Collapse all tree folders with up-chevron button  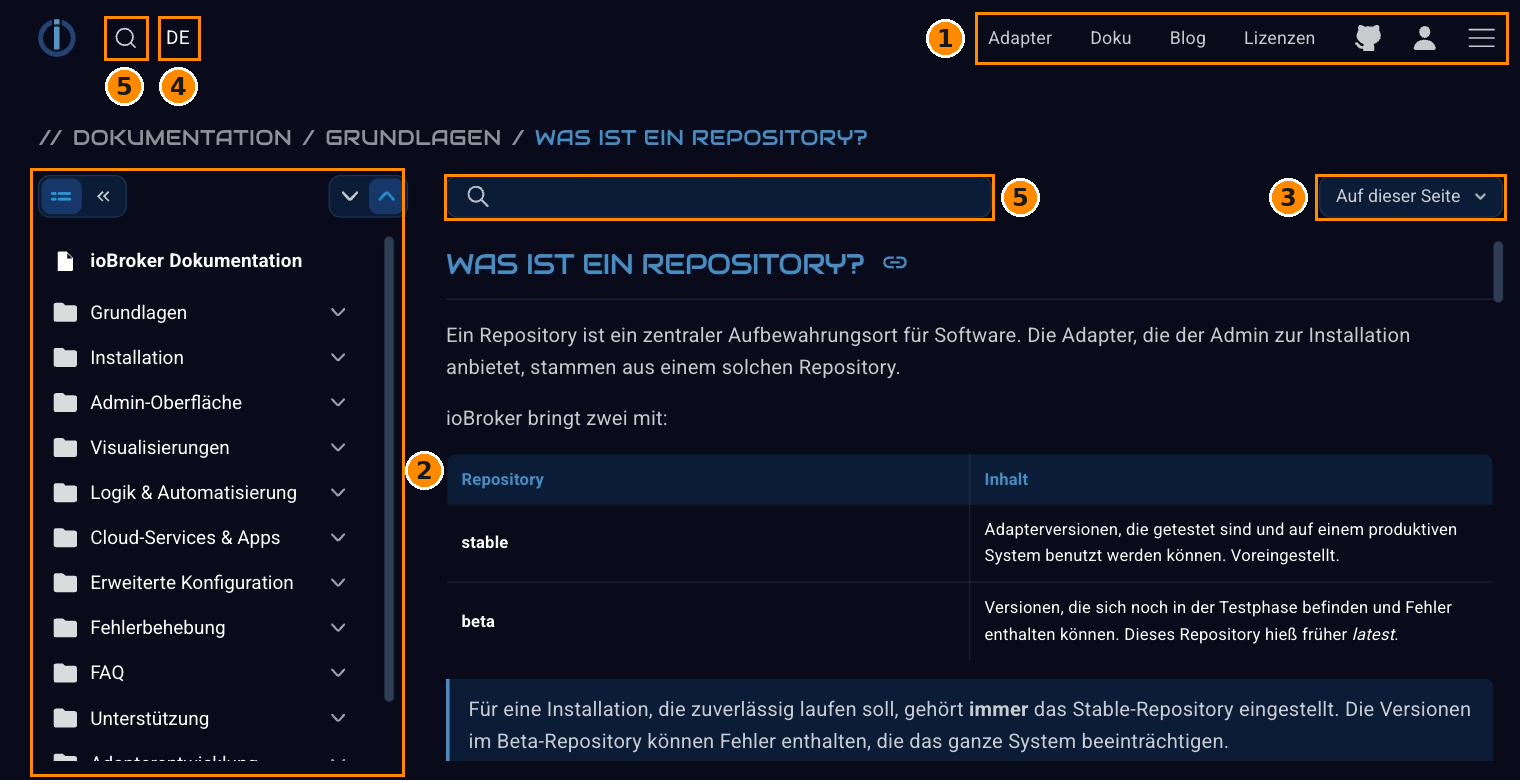[387, 196]
